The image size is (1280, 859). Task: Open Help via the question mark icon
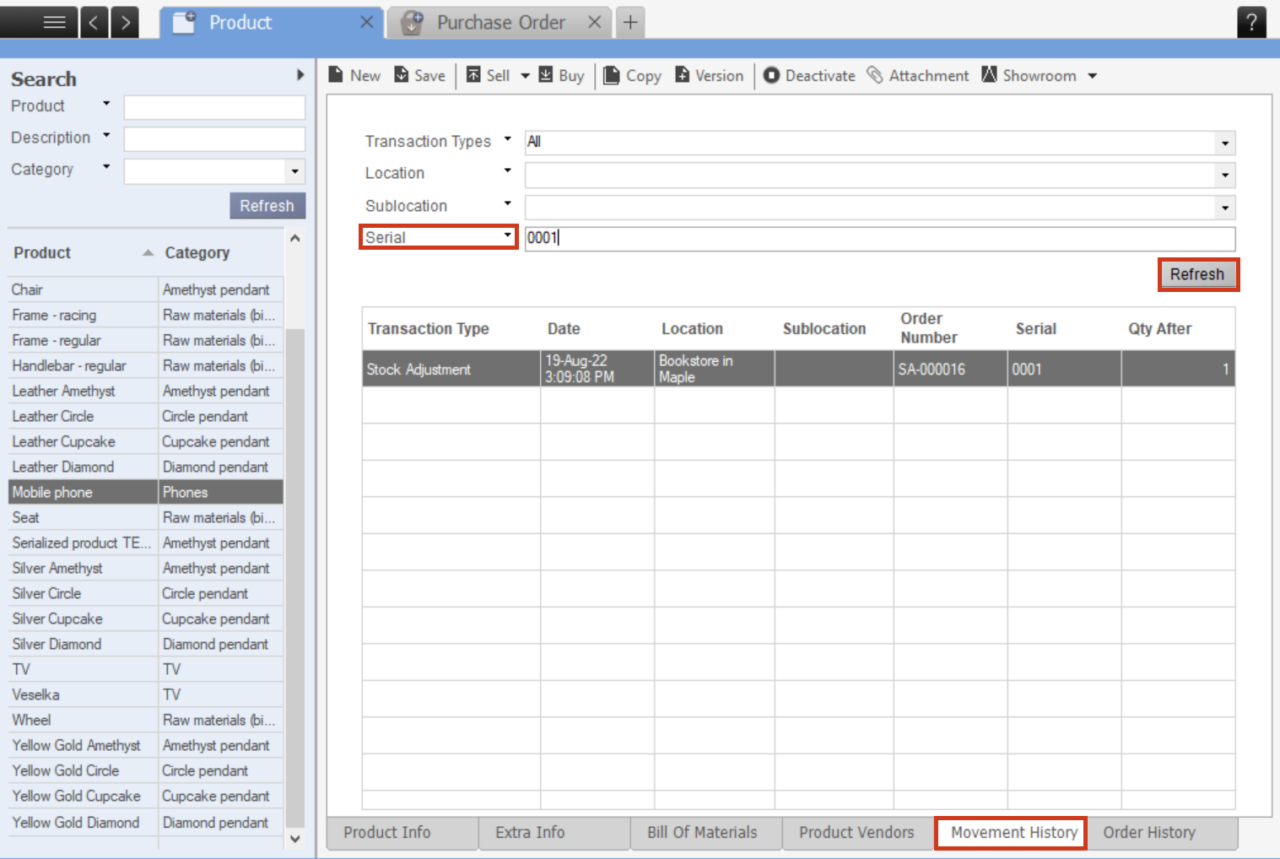(1252, 21)
